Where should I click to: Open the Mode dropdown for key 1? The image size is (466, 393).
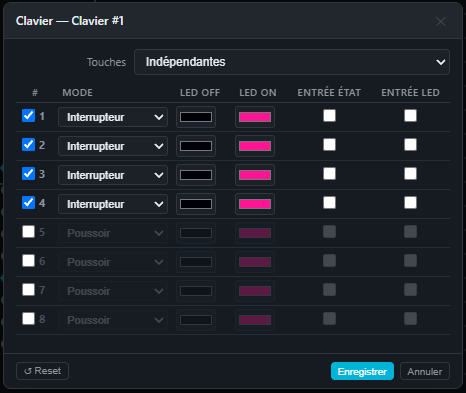[x=113, y=117]
